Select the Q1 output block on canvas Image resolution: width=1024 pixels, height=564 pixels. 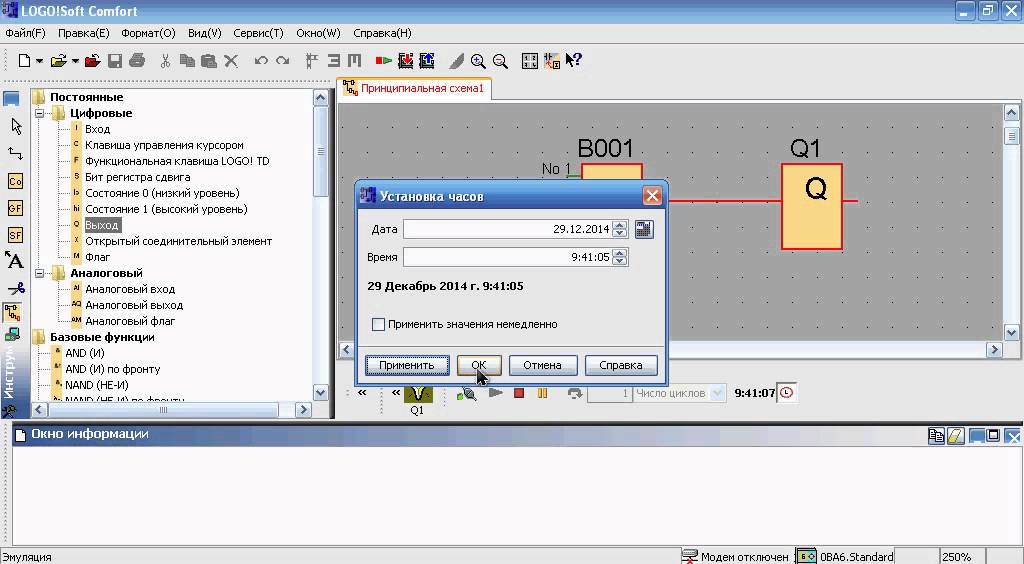pos(812,206)
